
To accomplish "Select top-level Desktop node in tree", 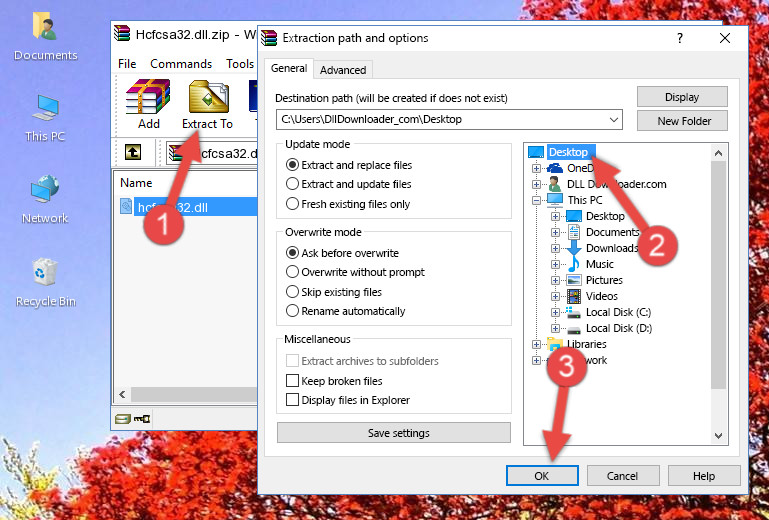I will [x=568, y=152].
